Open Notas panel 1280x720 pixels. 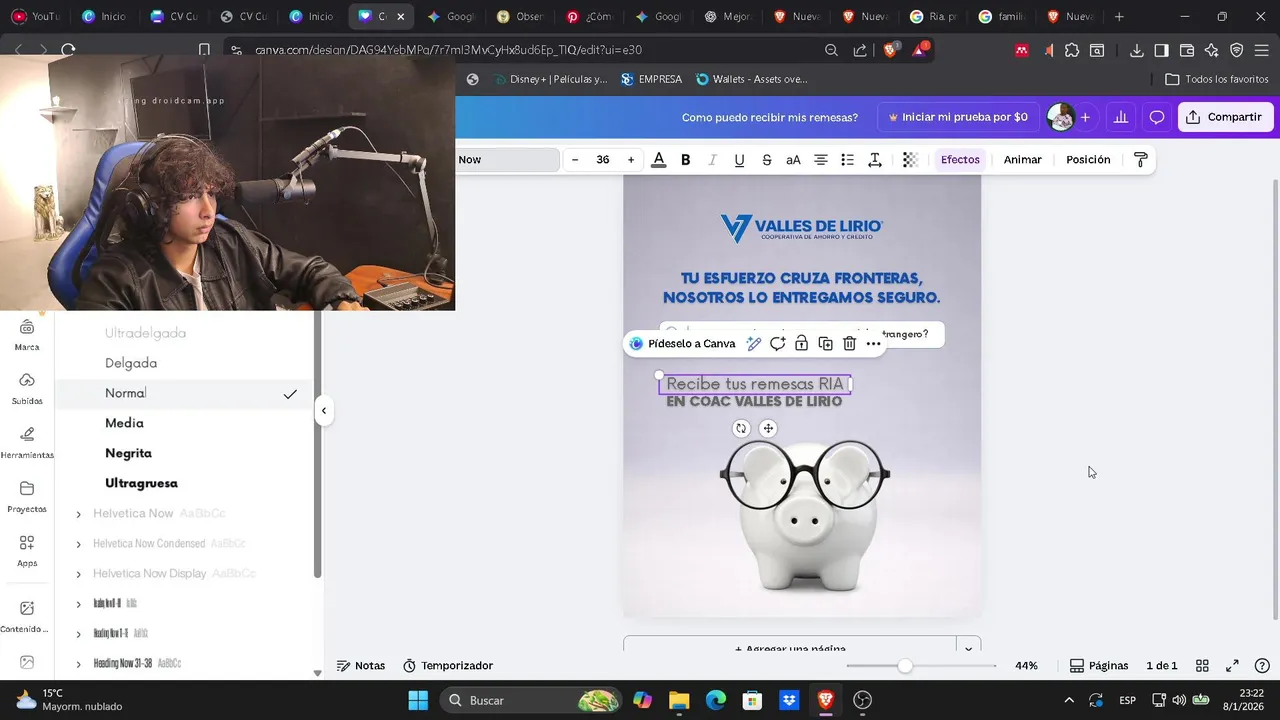[361, 666]
